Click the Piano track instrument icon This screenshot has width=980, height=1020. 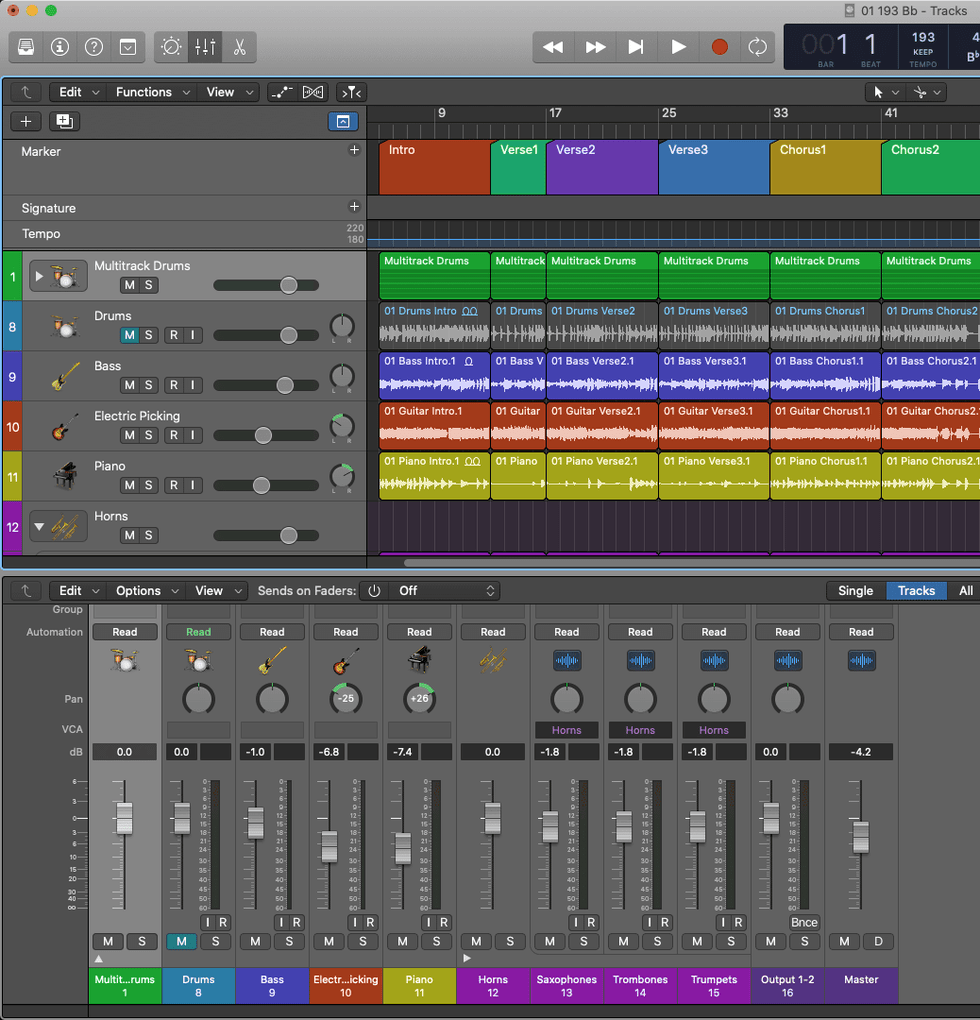(64, 475)
